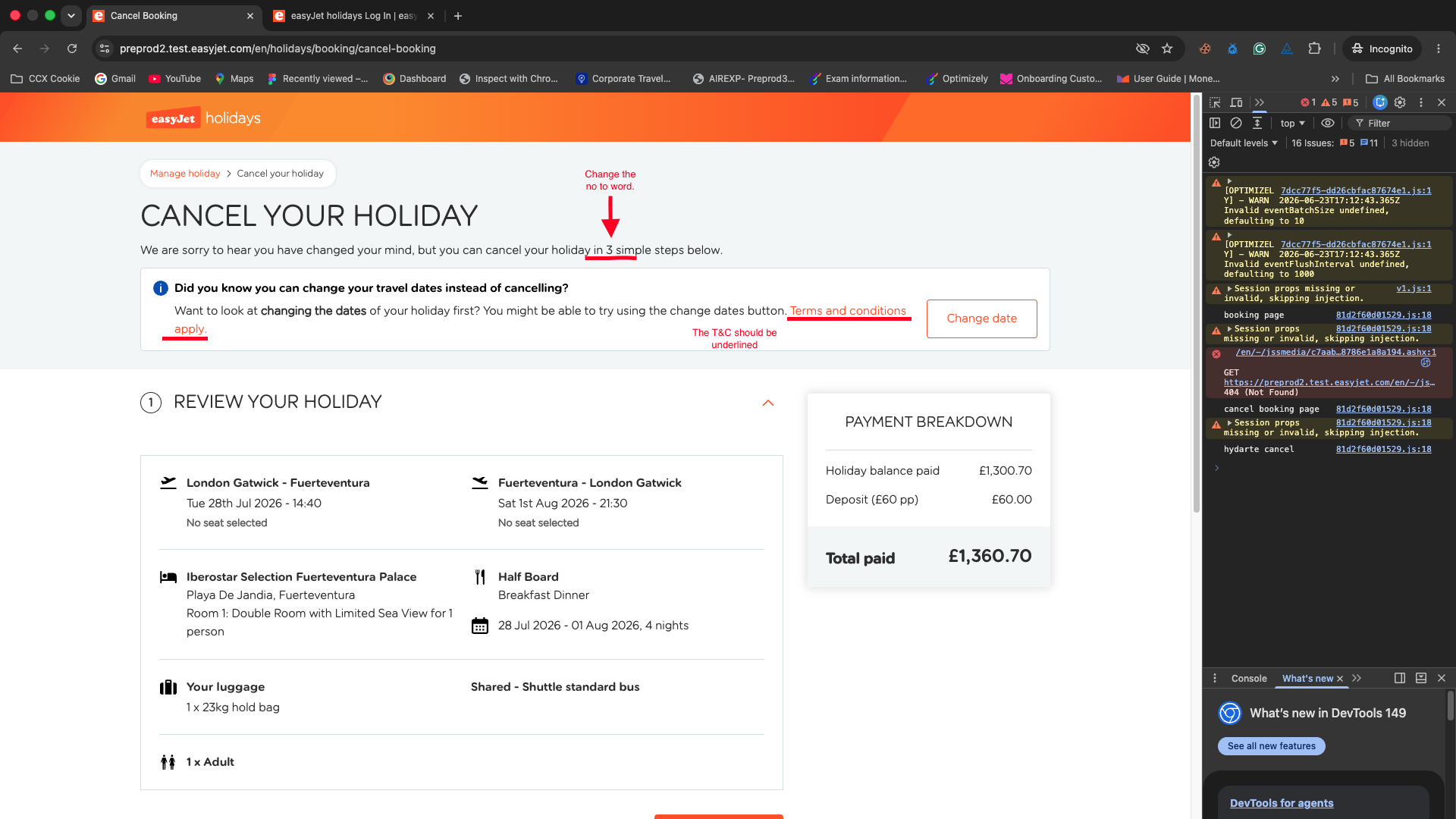Toggle the device toolbar icon in DevTools

click(1236, 102)
